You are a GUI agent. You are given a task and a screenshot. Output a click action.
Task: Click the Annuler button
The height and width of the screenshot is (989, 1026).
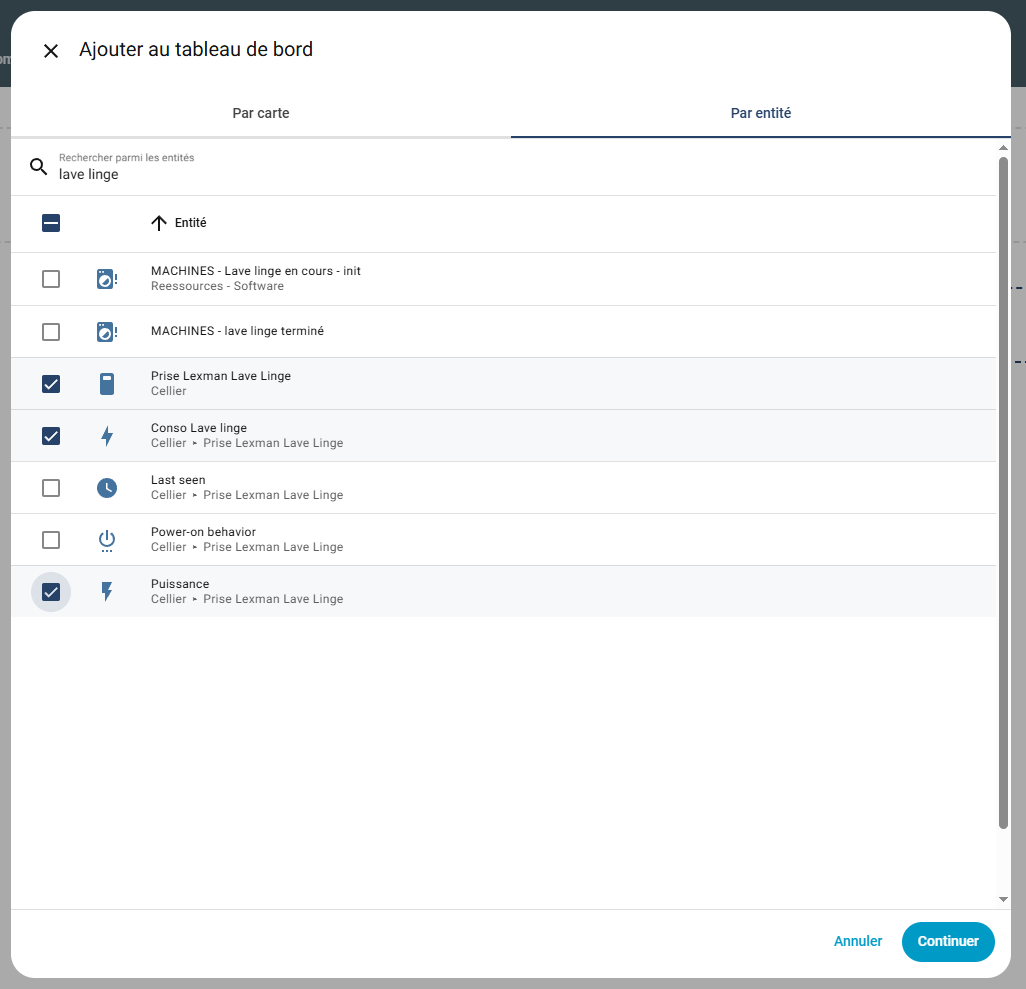click(857, 941)
